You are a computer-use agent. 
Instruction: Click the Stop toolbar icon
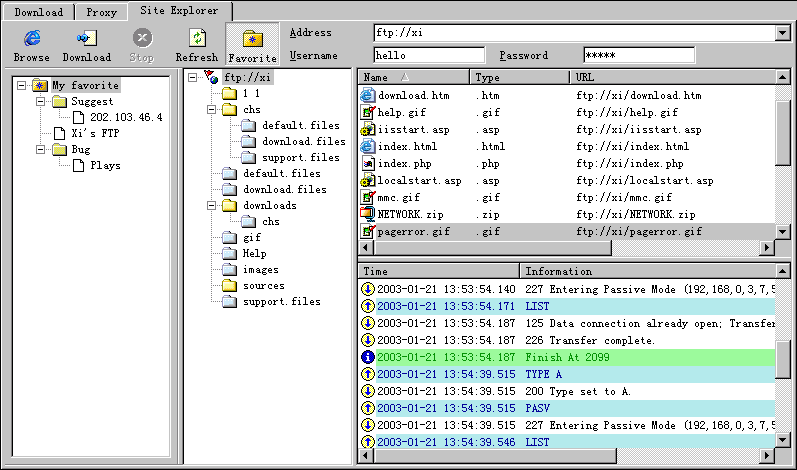coord(142,38)
